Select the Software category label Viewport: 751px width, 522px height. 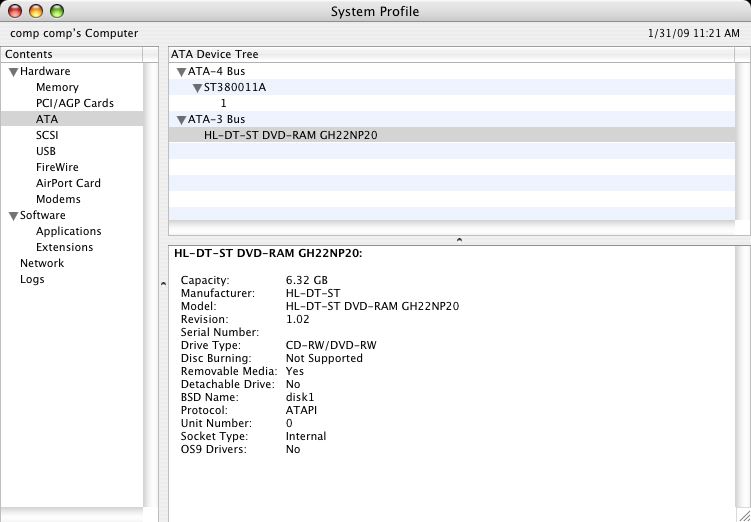[43, 215]
